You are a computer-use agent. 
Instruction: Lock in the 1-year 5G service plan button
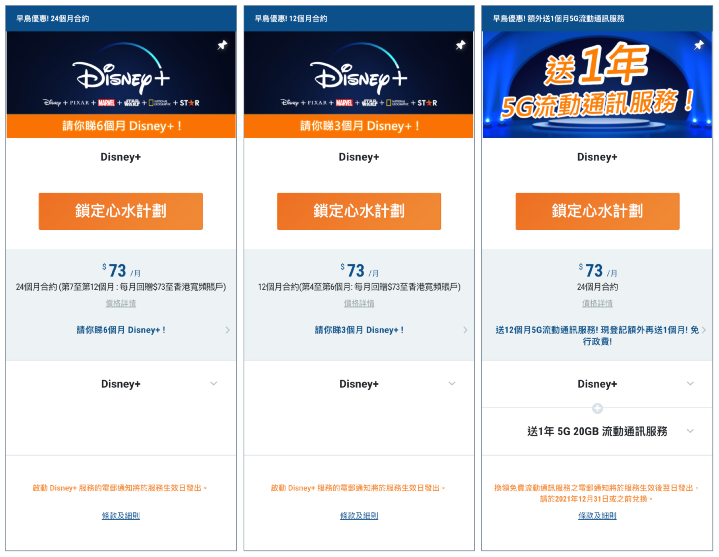click(x=597, y=211)
